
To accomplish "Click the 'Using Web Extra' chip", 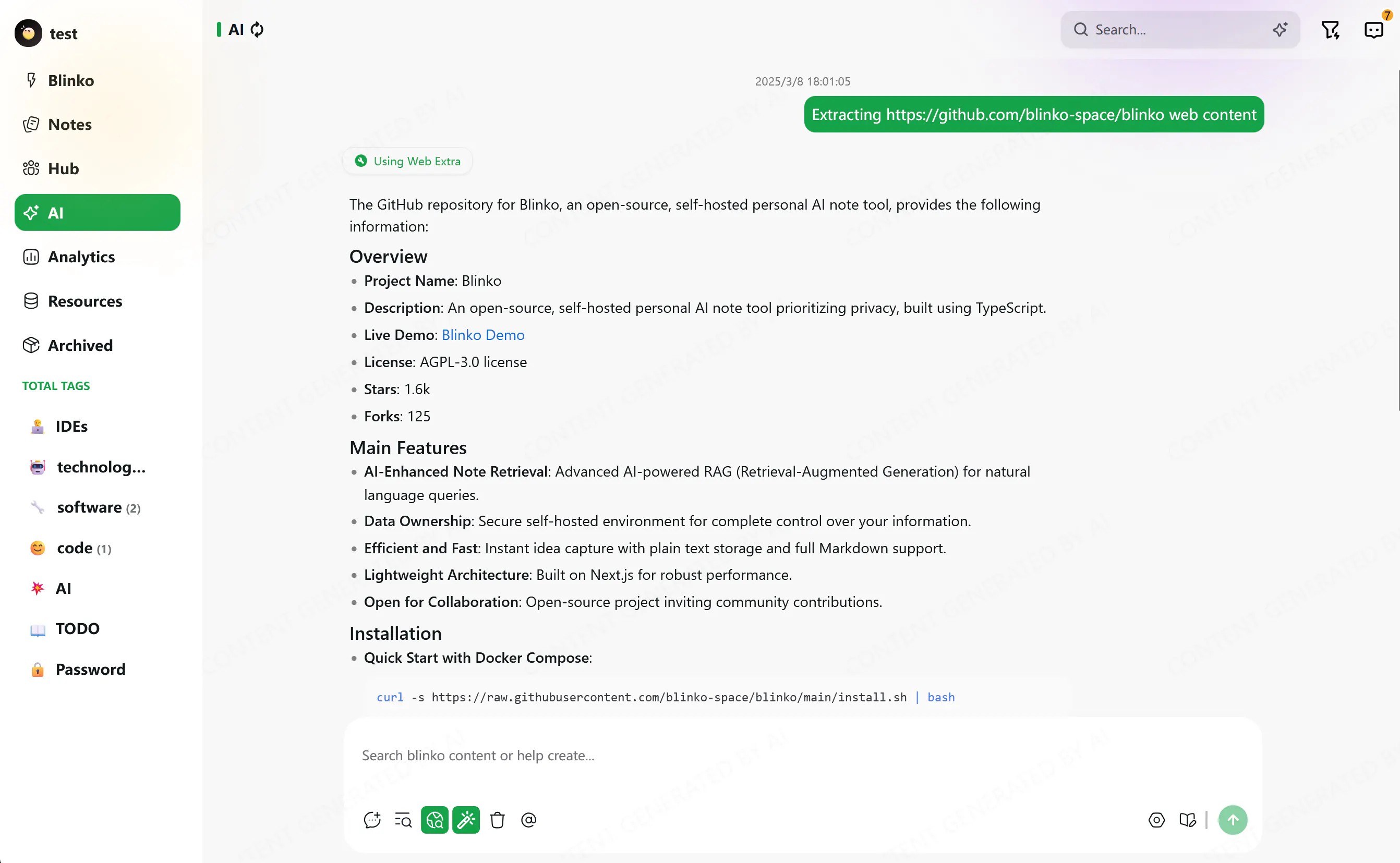I will pos(407,161).
